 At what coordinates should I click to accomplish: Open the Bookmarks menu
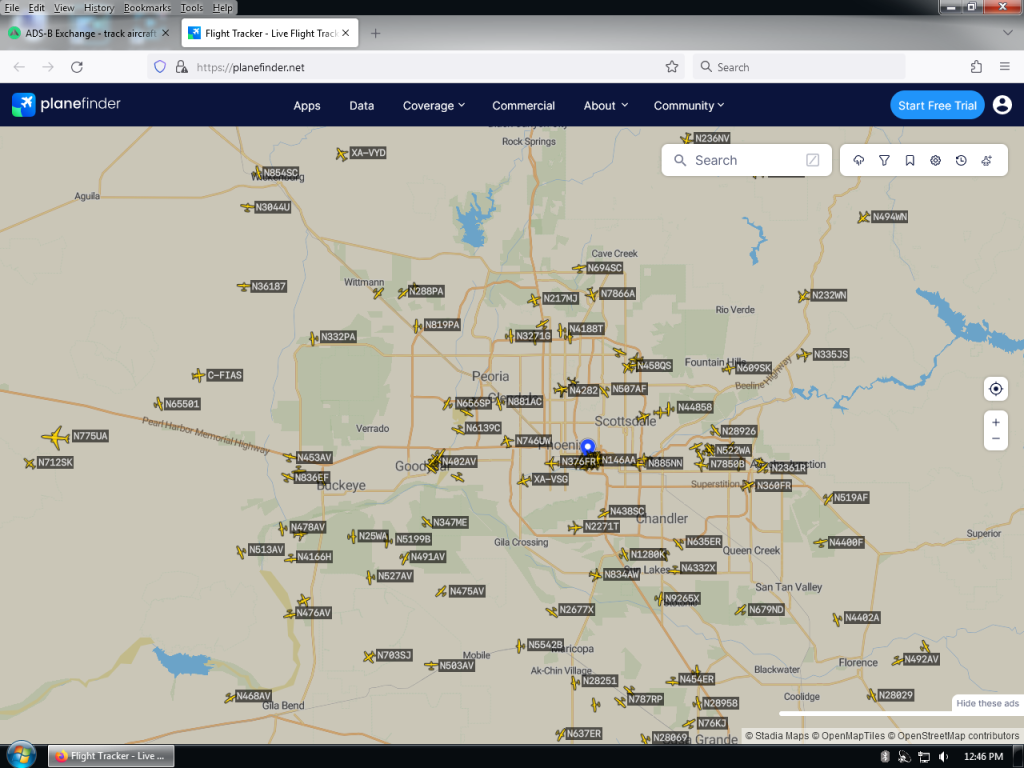coord(147,8)
